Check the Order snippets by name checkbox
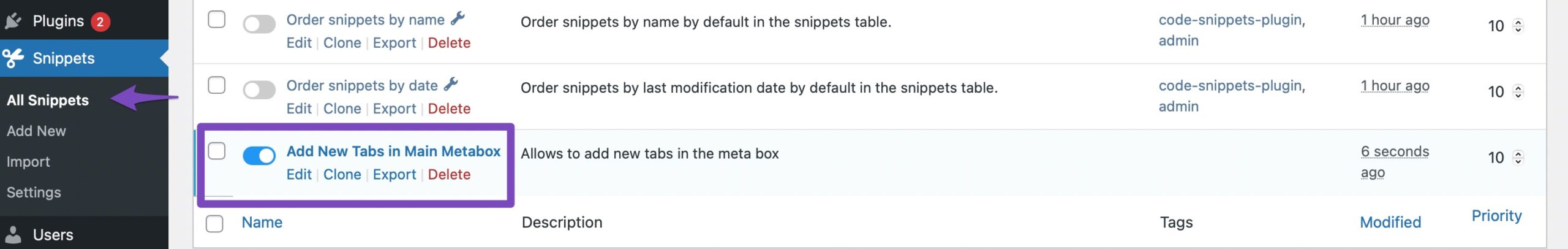The image size is (1568, 249). [x=216, y=20]
